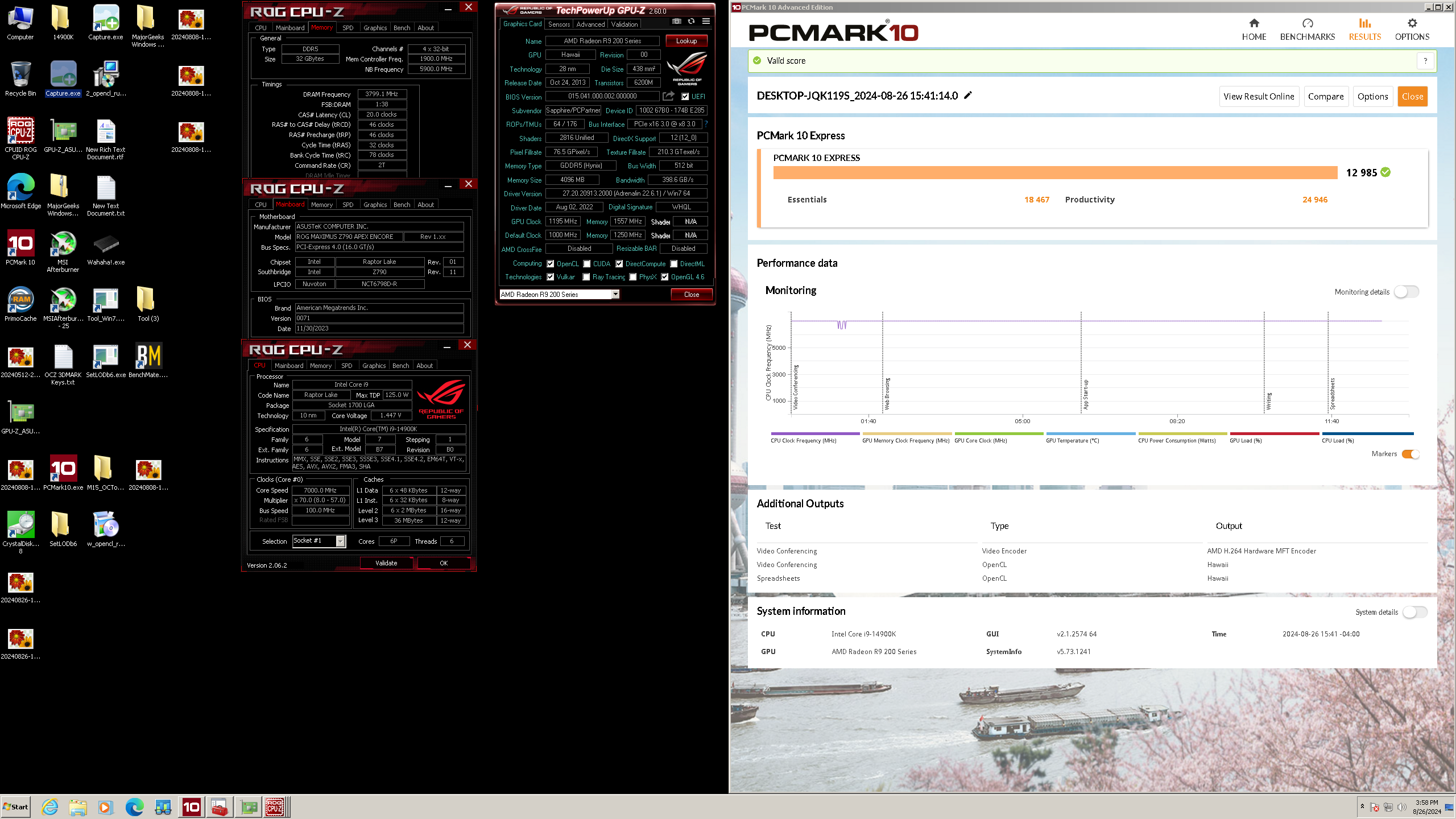This screenshot has width=1456, height=819.
Task: Open the CPUID ROG CPU-Z desktop icon
Action: tap(20, 138)
